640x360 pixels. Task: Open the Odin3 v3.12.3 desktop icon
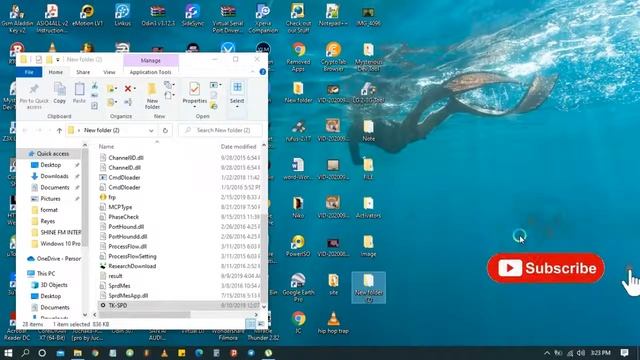click(158, 16)
